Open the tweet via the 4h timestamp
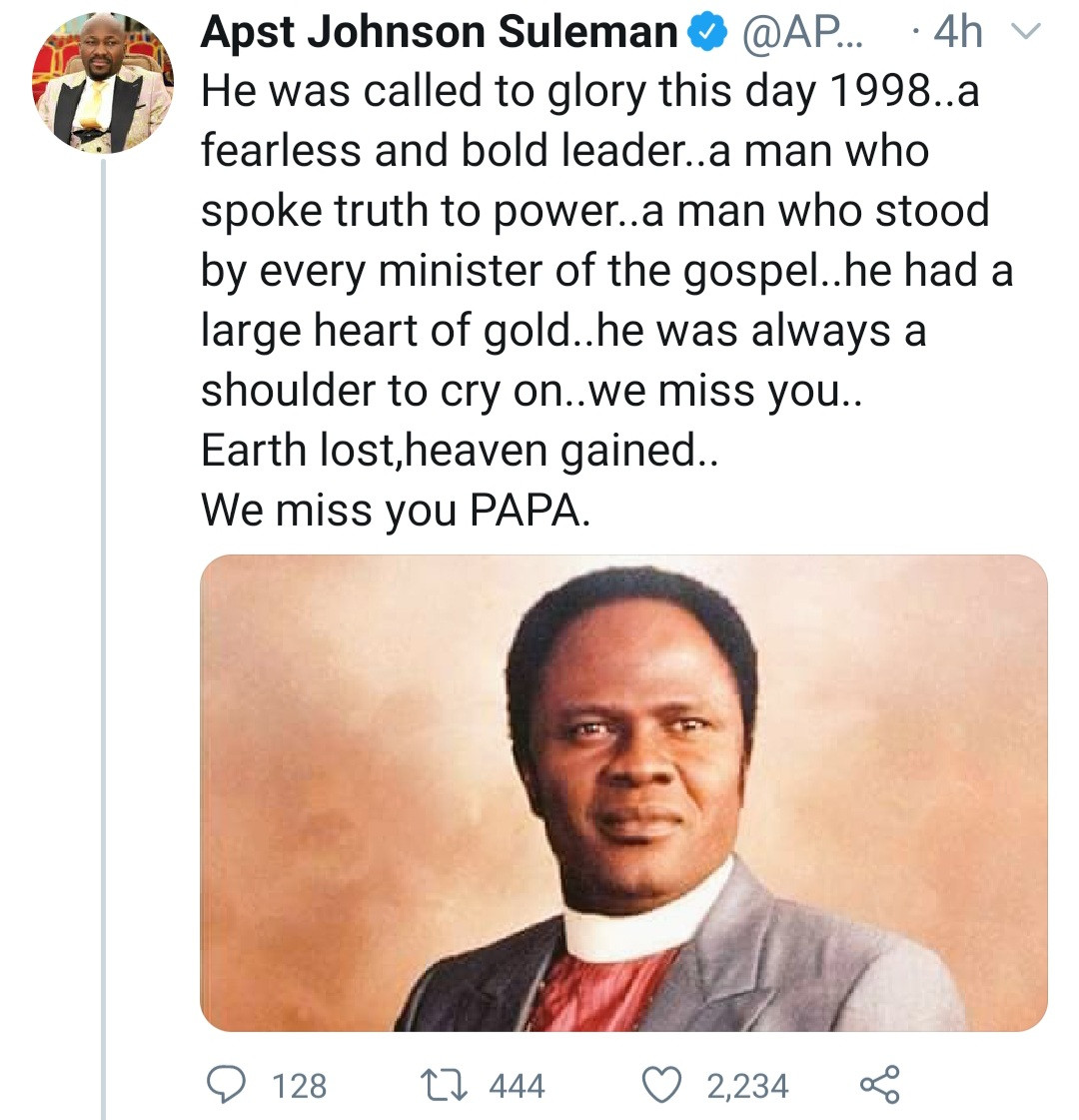This screenshot has height=1120, width=1079. 957,33
